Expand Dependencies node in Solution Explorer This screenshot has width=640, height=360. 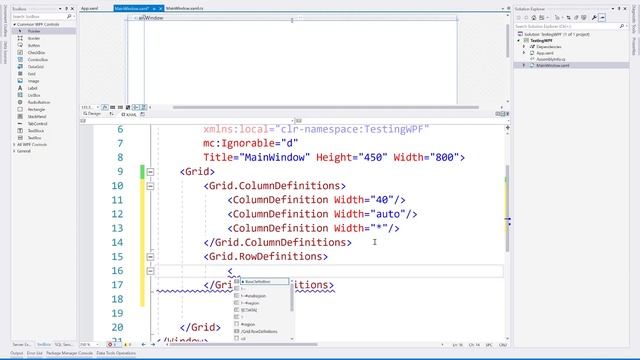pyautogui.click(x=524, y=47)
